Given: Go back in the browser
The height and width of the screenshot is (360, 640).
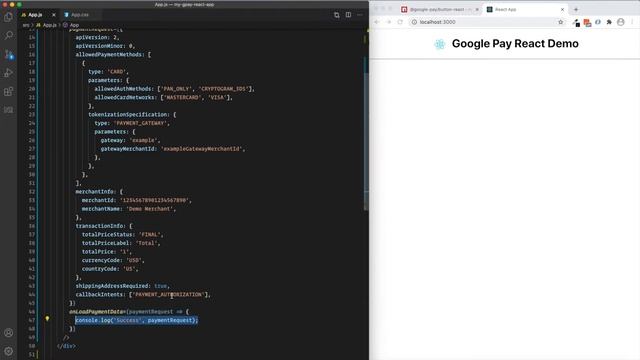Looking at the screenshot, I should coord(377,22).
